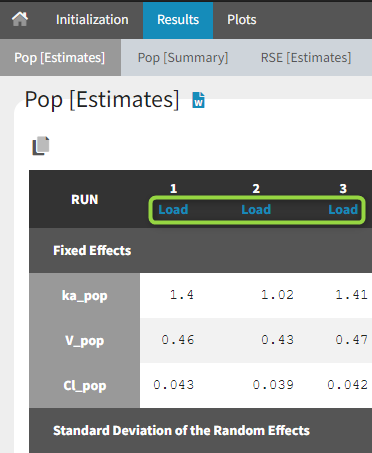The height and width of the screenshot is (453, 372).
Task: Switch to the Plots tab
Action: pyautogui.click(x=242, y=20)
